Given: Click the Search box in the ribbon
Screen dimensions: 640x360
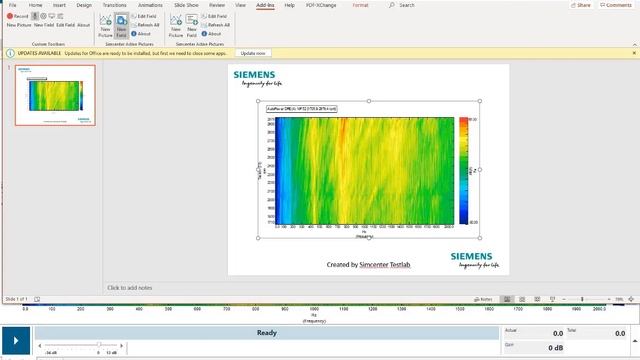Looking at the screenshot, I should click(402, 5).
